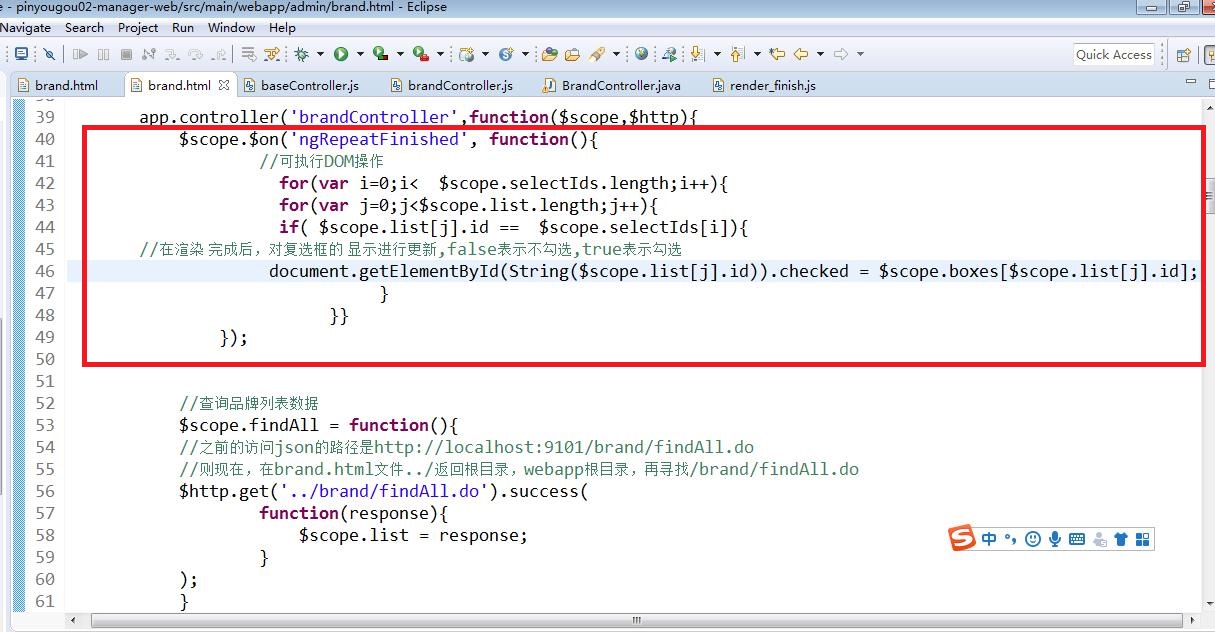Screen dimensions: 1215x632
Task: Open the Back history dropdown arrow
Action: (820, 54)
